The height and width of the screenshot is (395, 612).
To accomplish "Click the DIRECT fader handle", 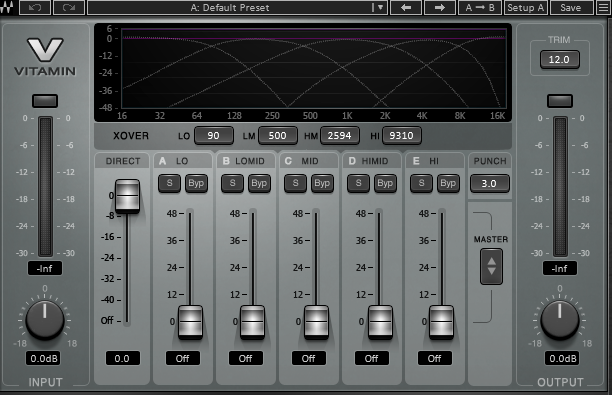I will point(127,196).
